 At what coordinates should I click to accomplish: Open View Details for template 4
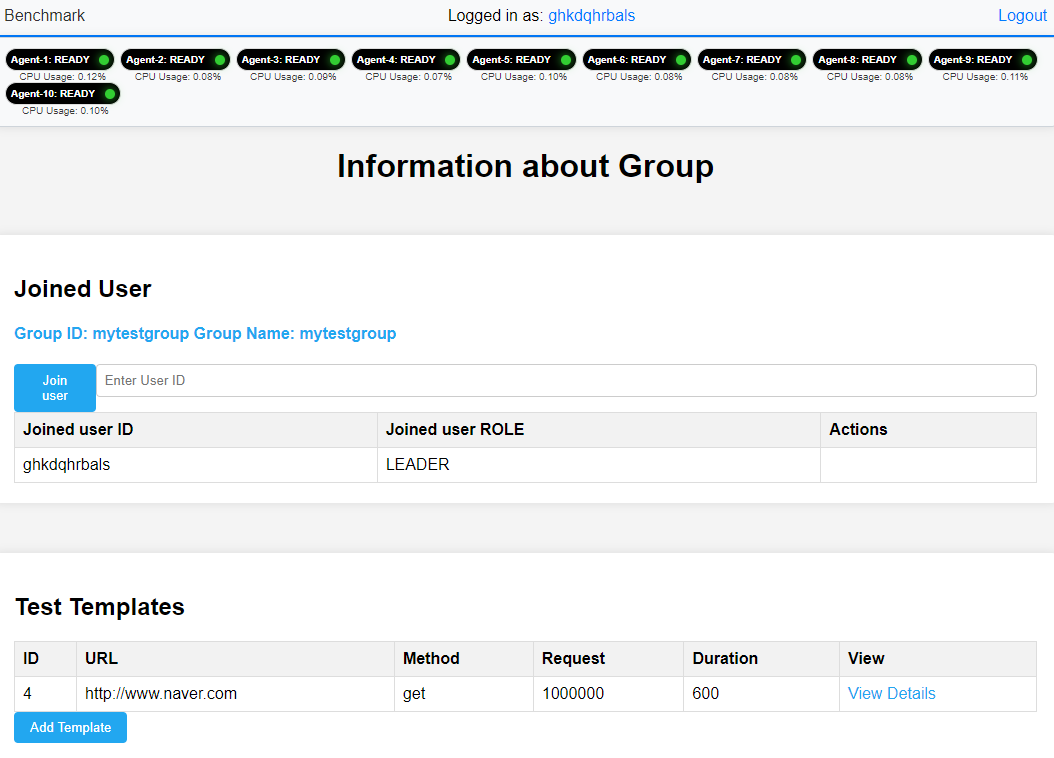click(891, 693)
